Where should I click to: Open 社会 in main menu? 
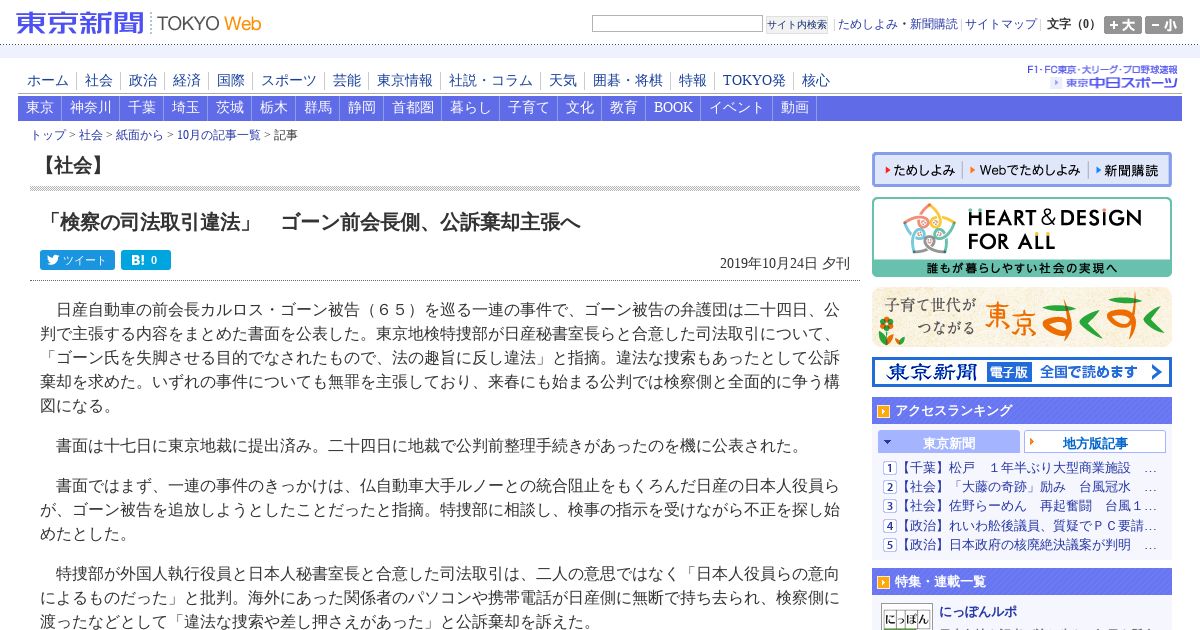pos(99,80)
